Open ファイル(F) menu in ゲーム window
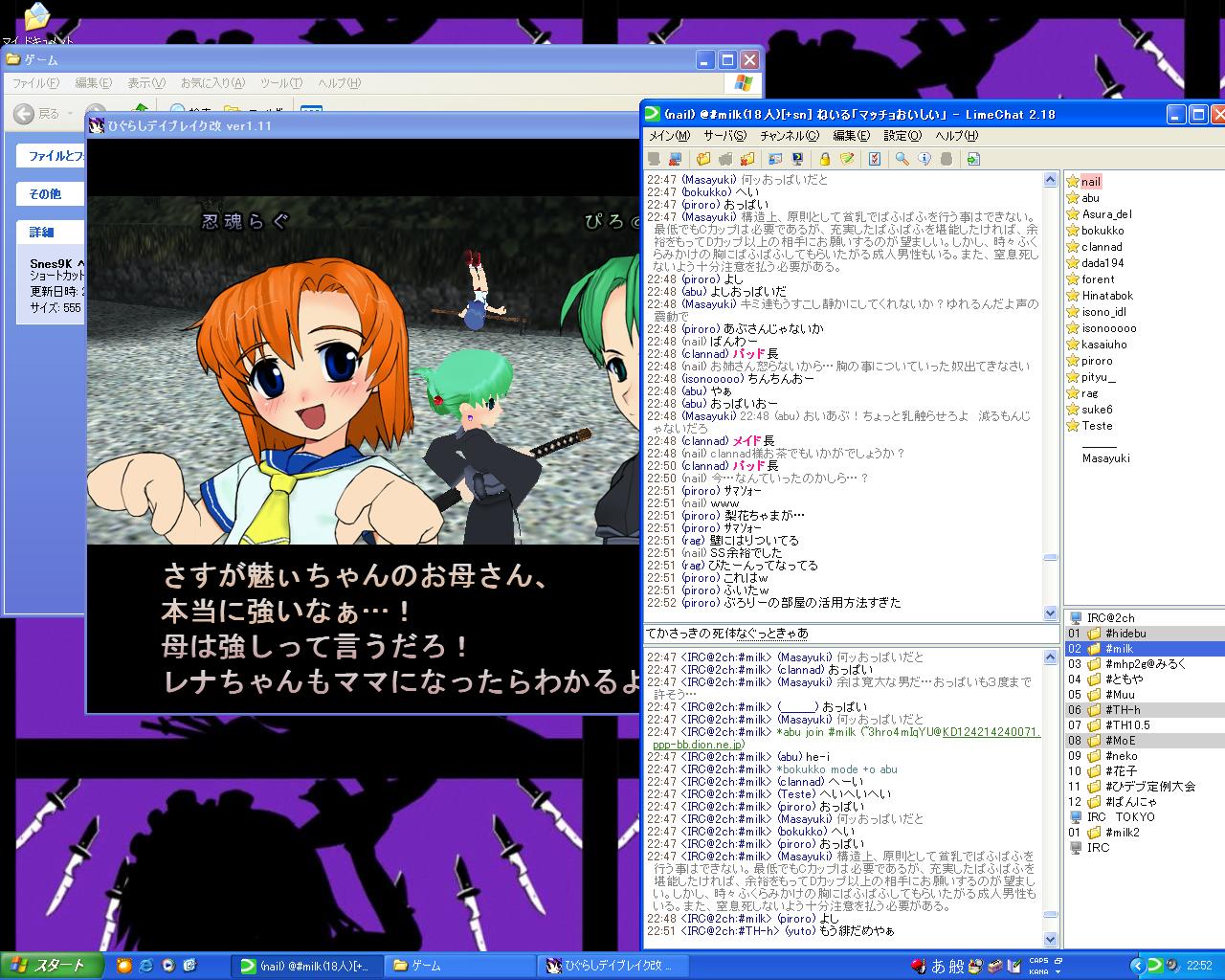Screen dimensions: 1225x980 click(x=35, y=83)
